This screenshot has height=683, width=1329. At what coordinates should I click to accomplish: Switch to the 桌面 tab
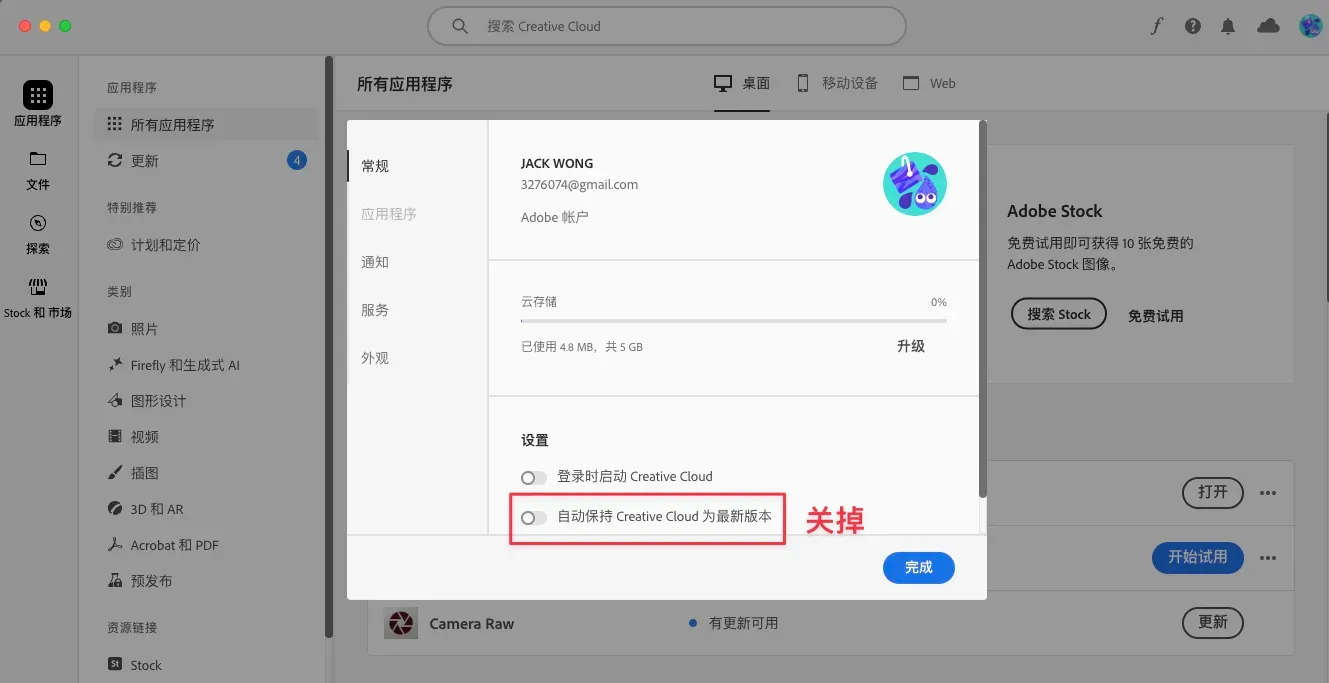pyautogui.click(x=742, y=83)
